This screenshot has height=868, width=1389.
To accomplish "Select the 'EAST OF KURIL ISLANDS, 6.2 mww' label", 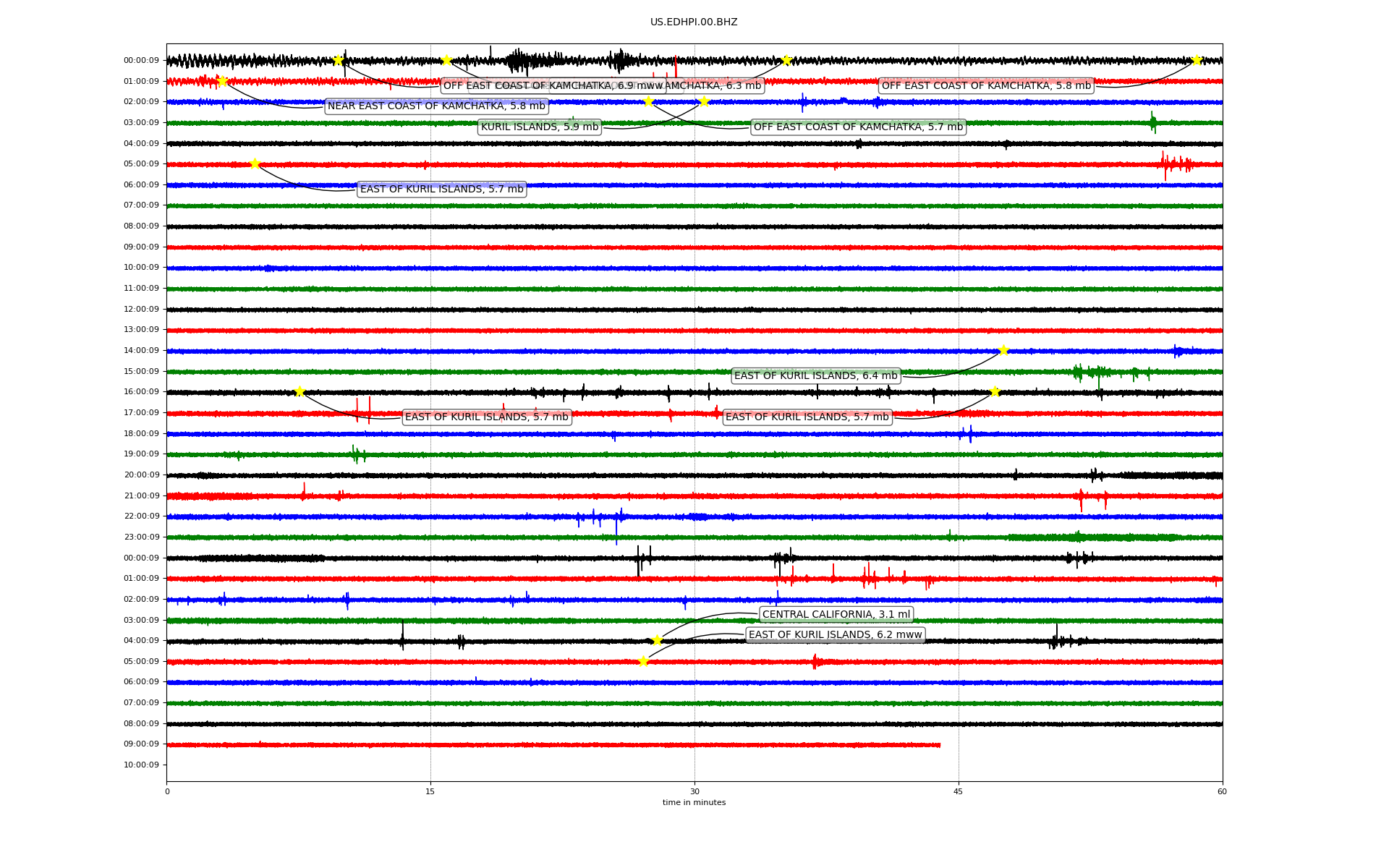I will (x=836, y=635).
